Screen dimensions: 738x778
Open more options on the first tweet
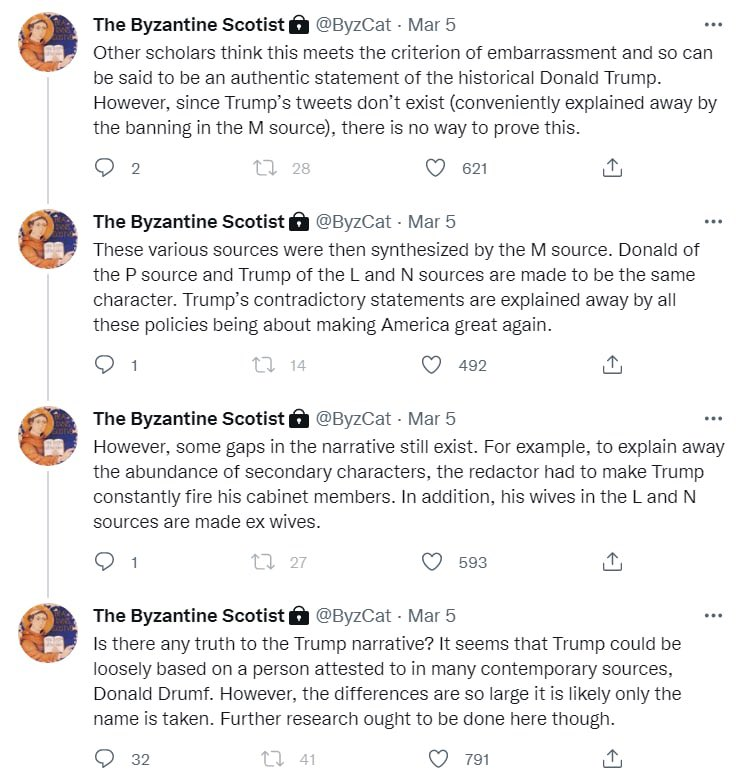pyautogui.click(x=713, y=24)
